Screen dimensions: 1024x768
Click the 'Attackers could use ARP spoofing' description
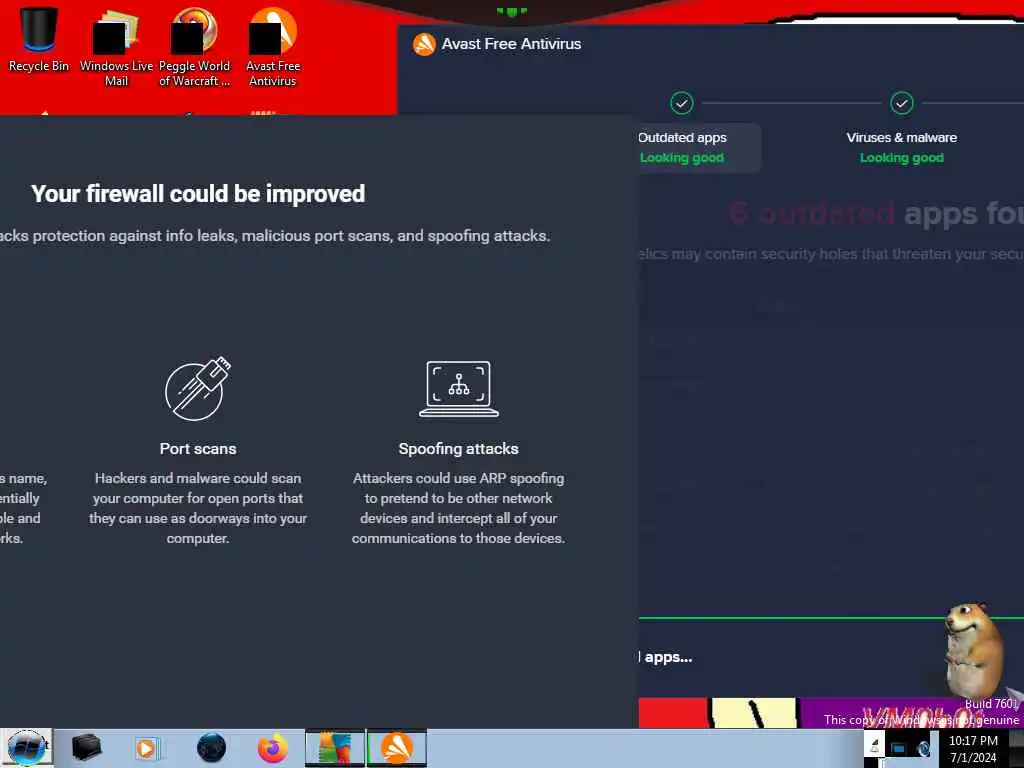pyautogui.click(x=458, y=508)
